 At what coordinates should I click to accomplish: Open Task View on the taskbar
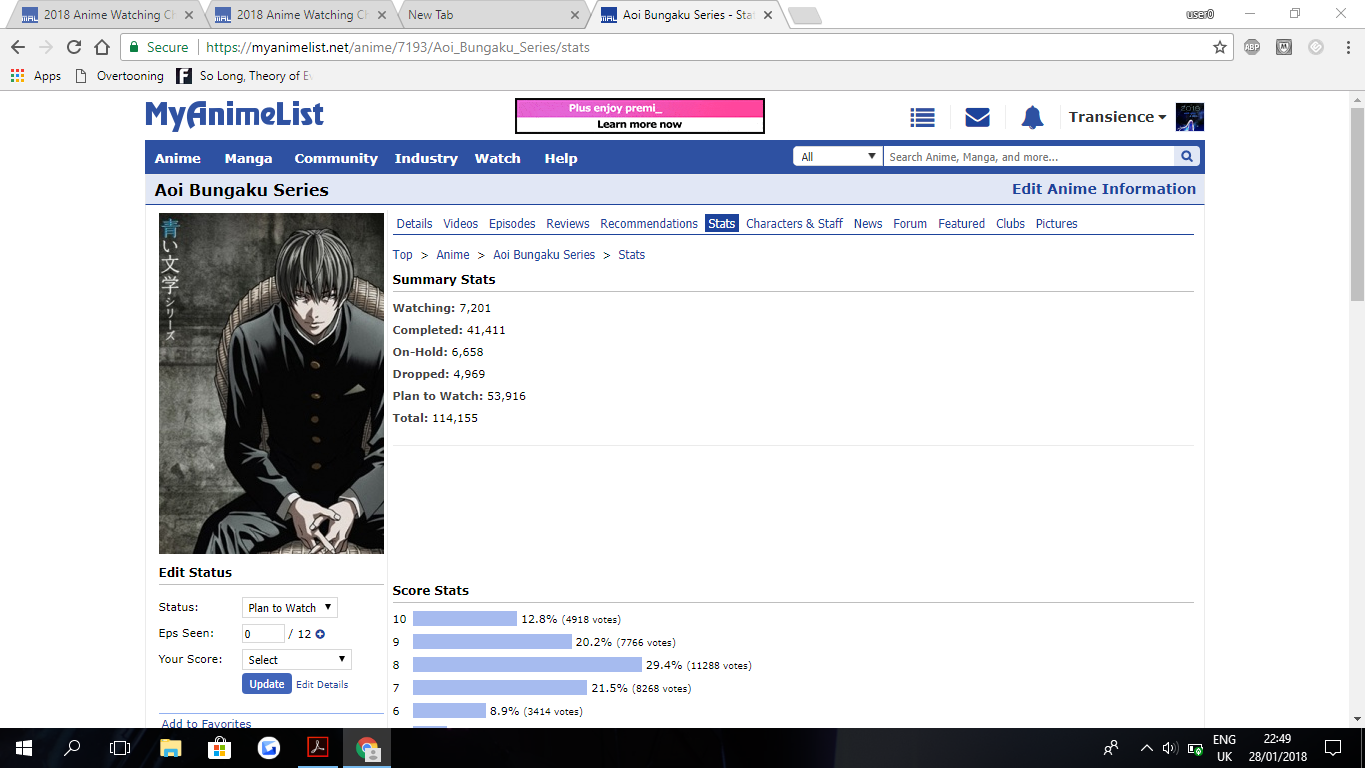point(120,747)
